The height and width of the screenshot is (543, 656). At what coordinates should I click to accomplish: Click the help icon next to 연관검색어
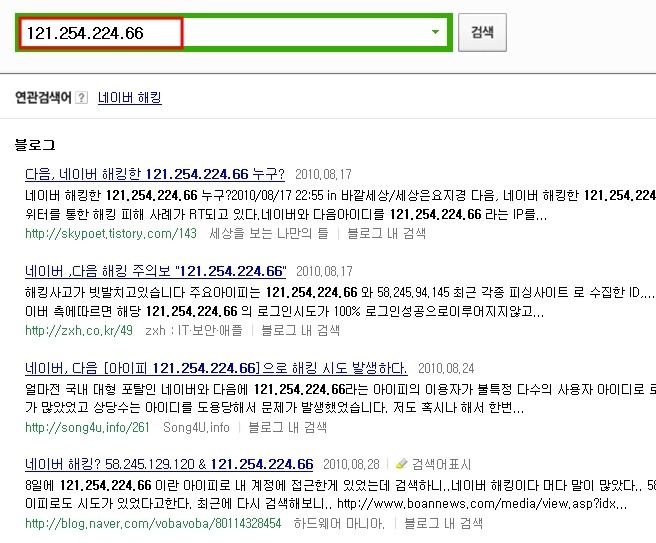pyautogui.click(x=82, y=98)
